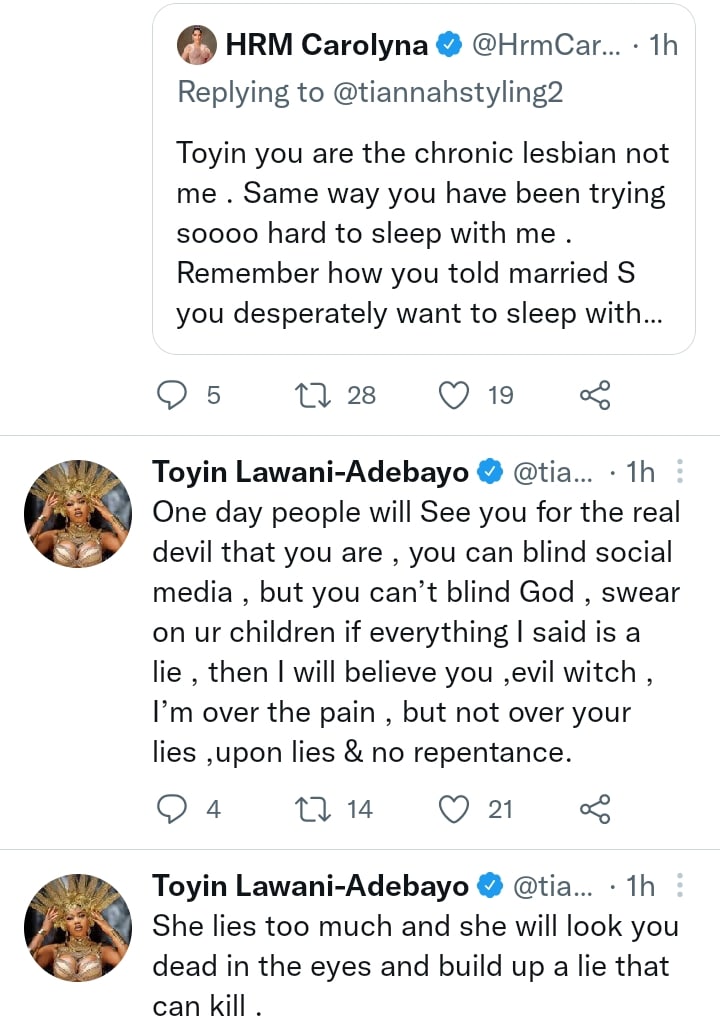Image resolution: width=720 pixels, height=1034 pixels.
Task: Open Toyin's avatar on "One day people" tweet
Action: click(x=77, y=514)
